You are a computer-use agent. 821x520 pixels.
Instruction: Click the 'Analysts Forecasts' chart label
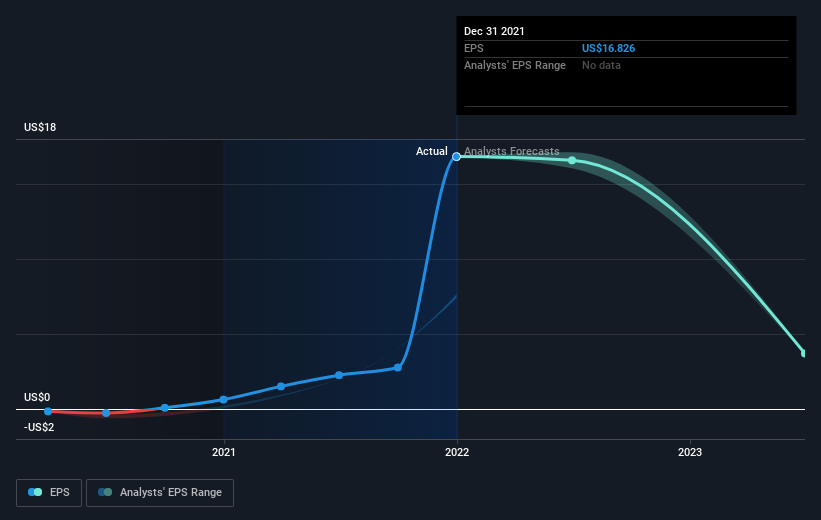[x=512, y=151]
